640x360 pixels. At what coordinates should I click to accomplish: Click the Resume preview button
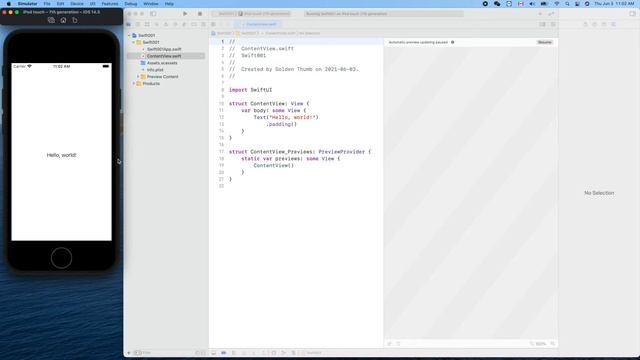[x=544, y=42]
